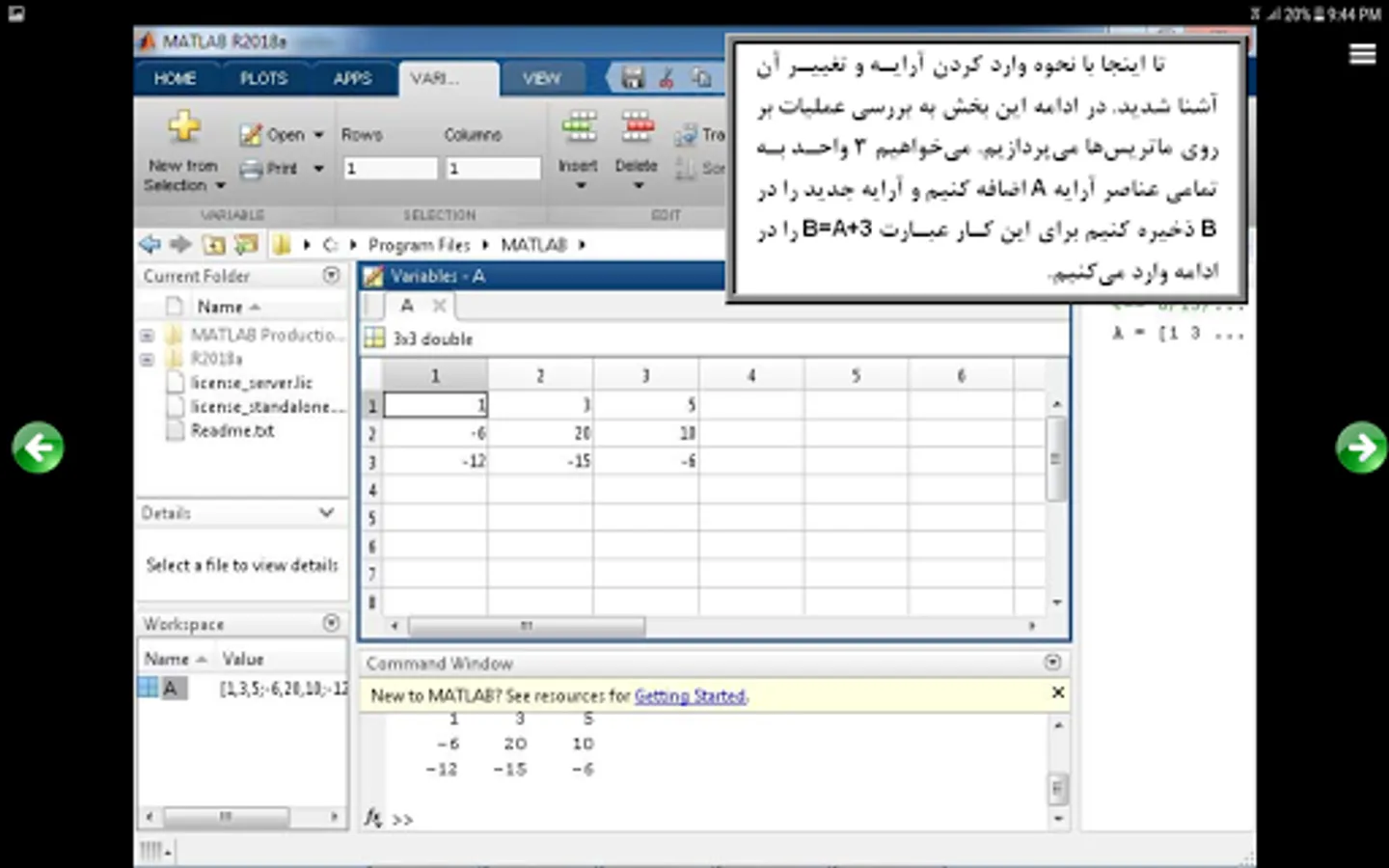Screen dimensions: 1389x868
Task: Open the Print button dropdown arrow
Action: pos(318,169)
